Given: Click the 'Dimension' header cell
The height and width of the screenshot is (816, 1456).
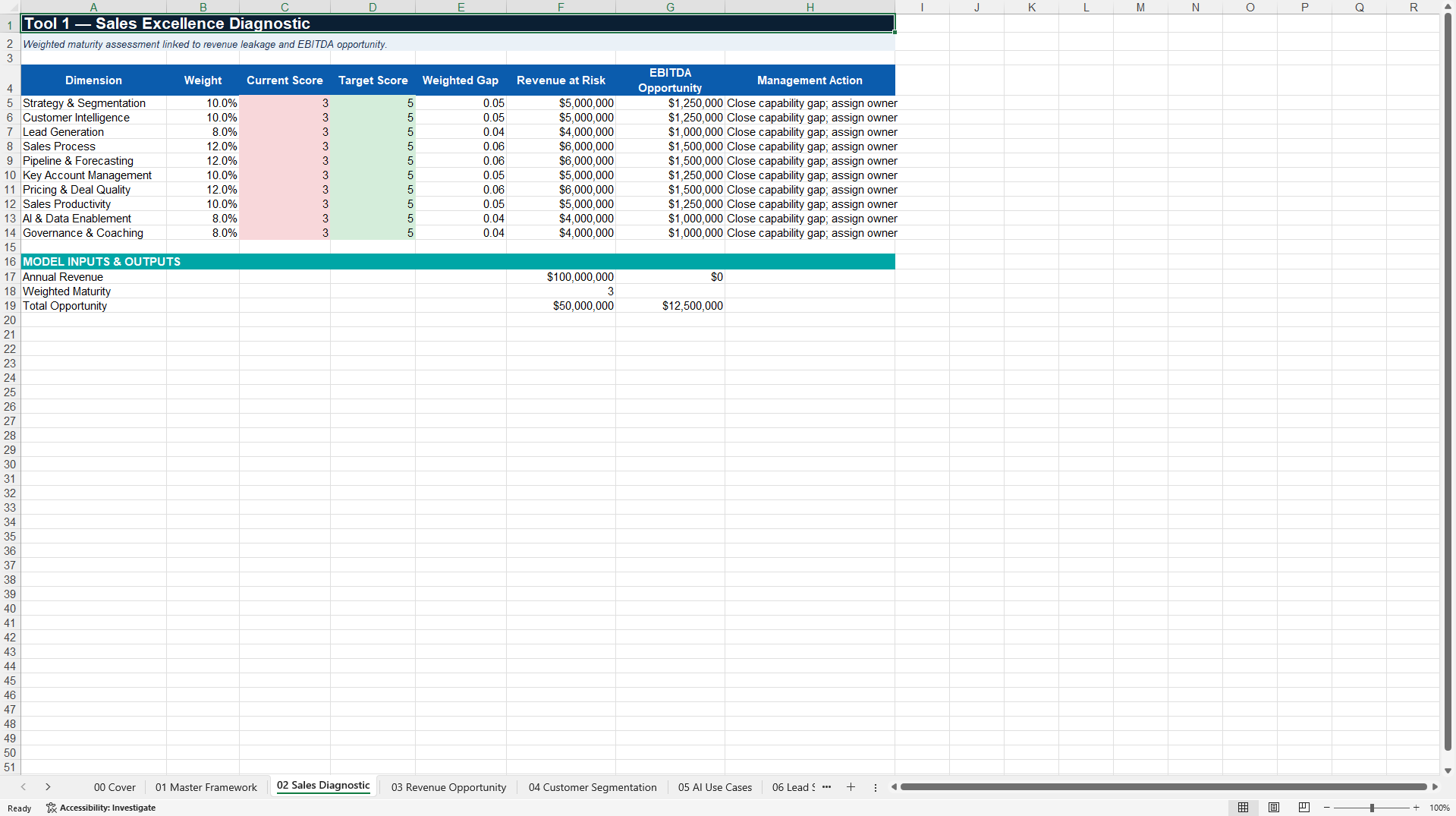Looking at the screenshot, I should pyautogui.click(x=93, y=80).
